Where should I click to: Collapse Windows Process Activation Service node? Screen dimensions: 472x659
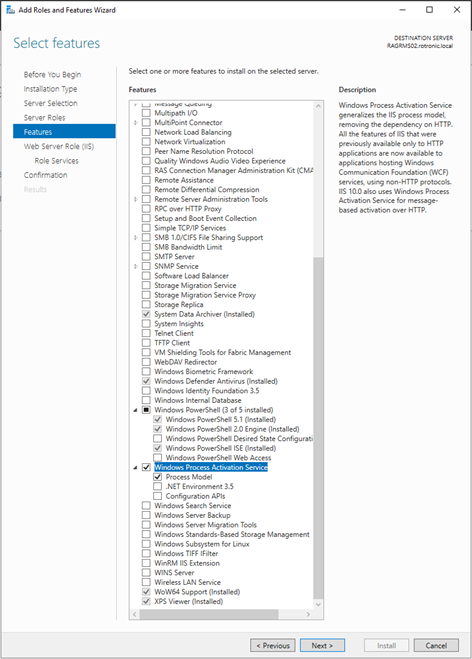tap(135, 468)
